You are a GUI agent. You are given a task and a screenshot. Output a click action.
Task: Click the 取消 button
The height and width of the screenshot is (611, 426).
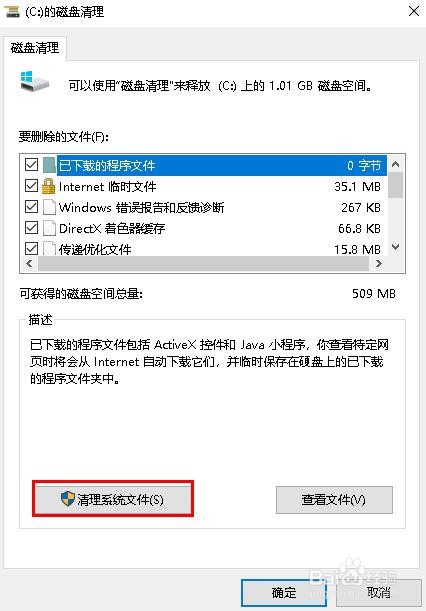pyautogui.click(x=378, y=593)
